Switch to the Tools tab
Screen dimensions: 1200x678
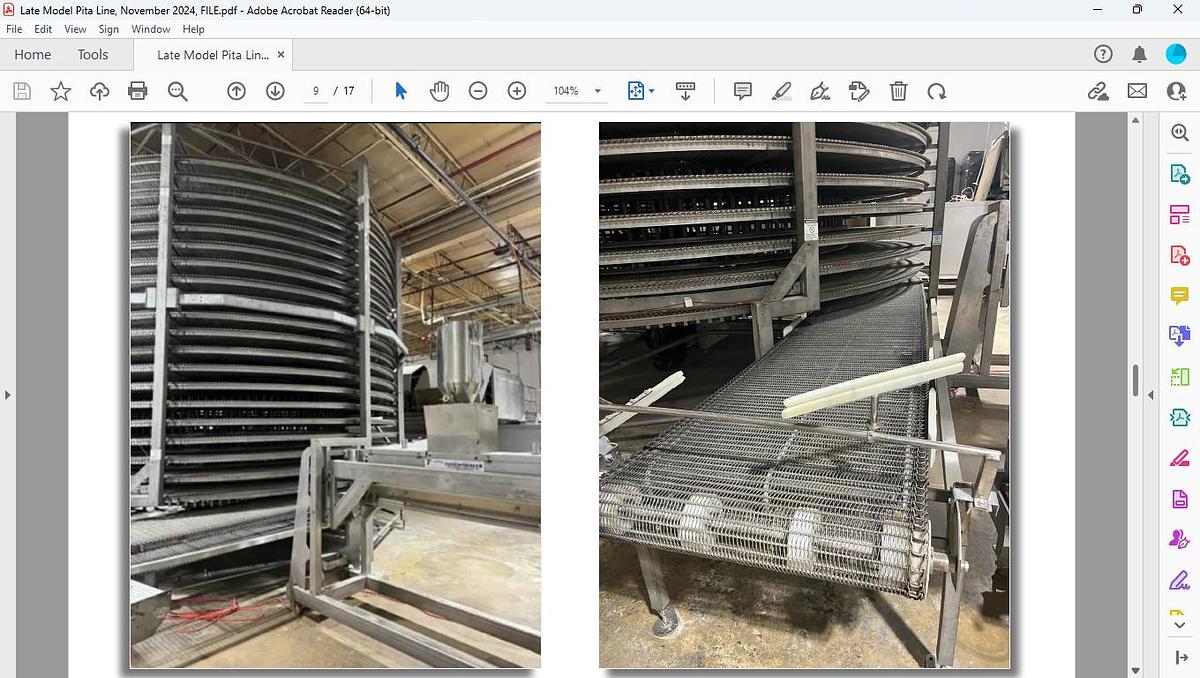pos(93,55)
